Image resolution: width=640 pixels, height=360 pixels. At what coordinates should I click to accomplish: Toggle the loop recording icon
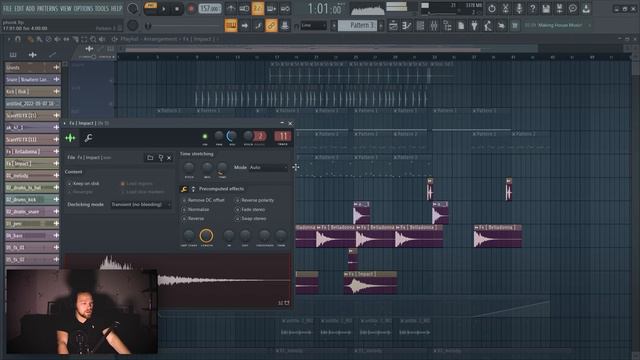pyautogui.click(x=285, y=9)
